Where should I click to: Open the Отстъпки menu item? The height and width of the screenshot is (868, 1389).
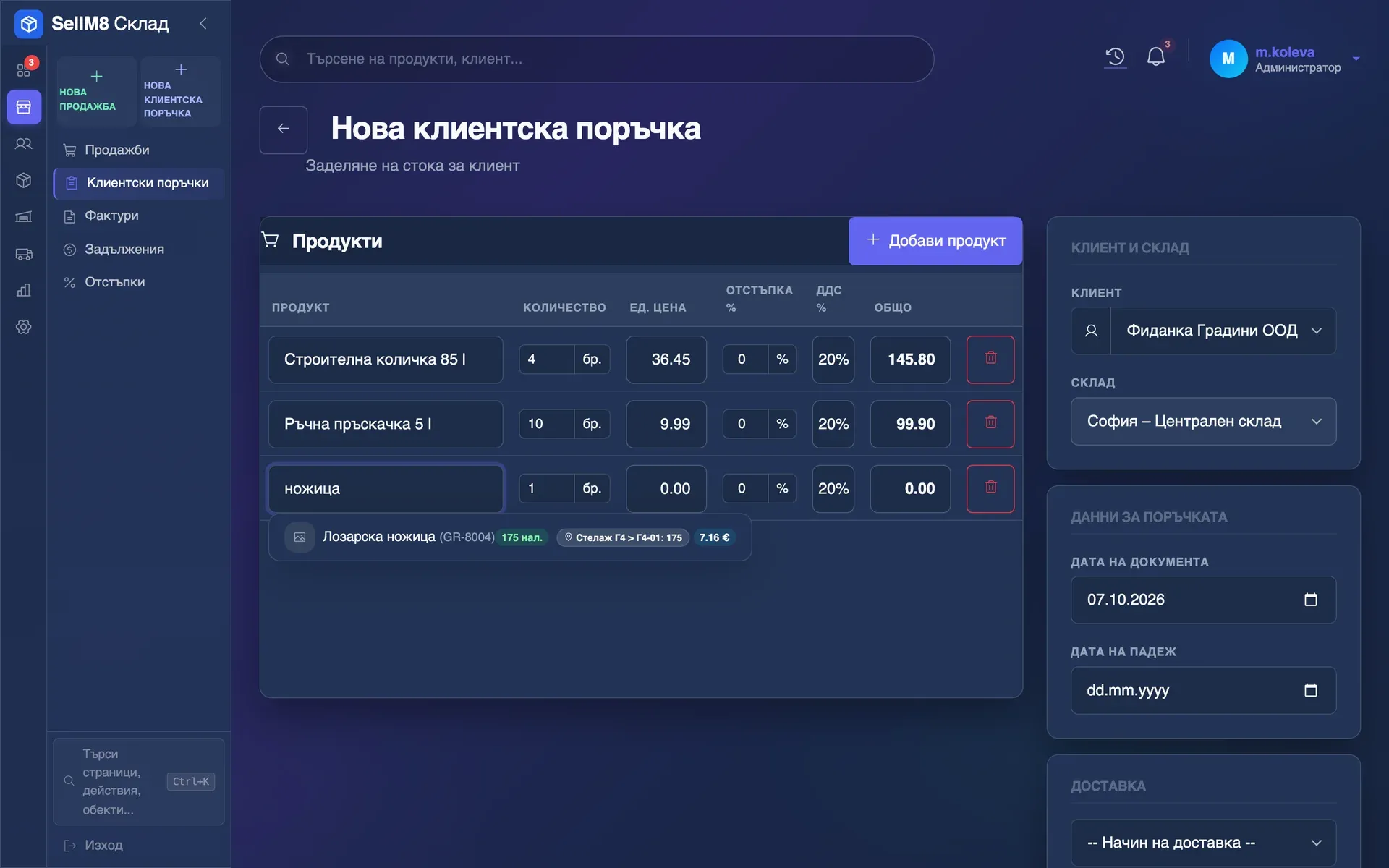(137, 282)
